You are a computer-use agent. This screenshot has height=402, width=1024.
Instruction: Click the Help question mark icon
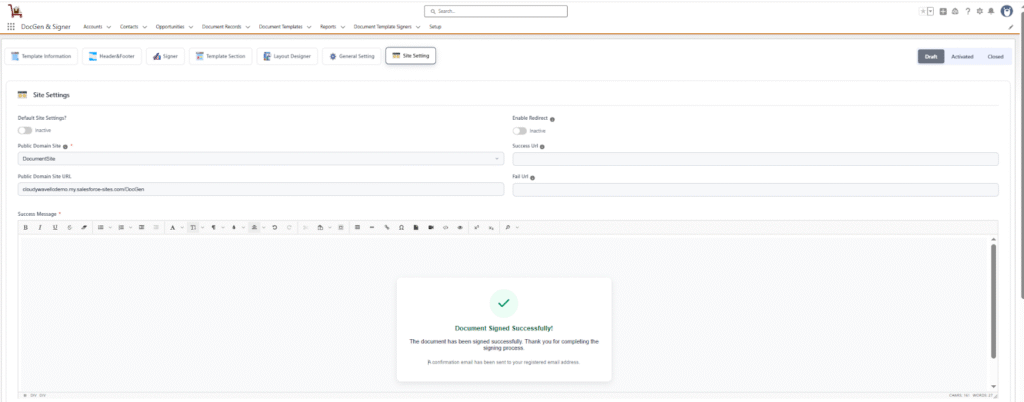pos(967,11)
